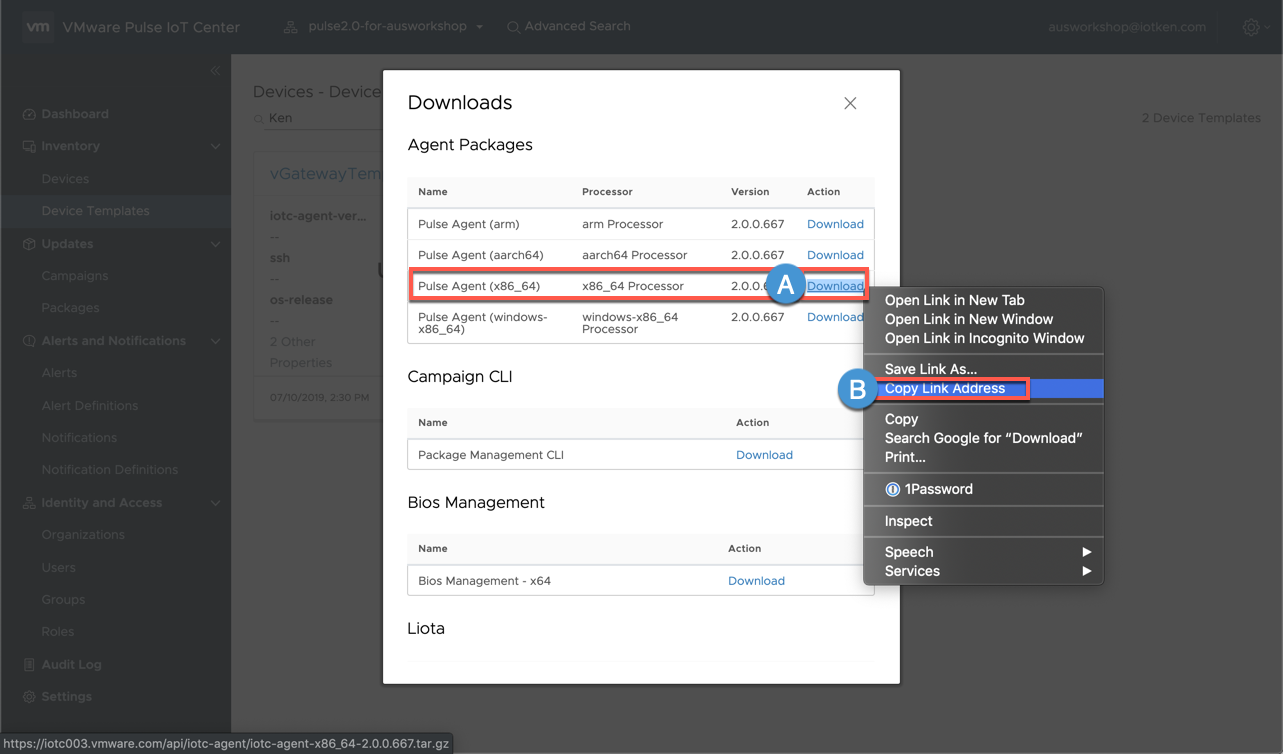1283x754 pixels.
Task: Open the settings gear in top bar
Action: 1251,28
